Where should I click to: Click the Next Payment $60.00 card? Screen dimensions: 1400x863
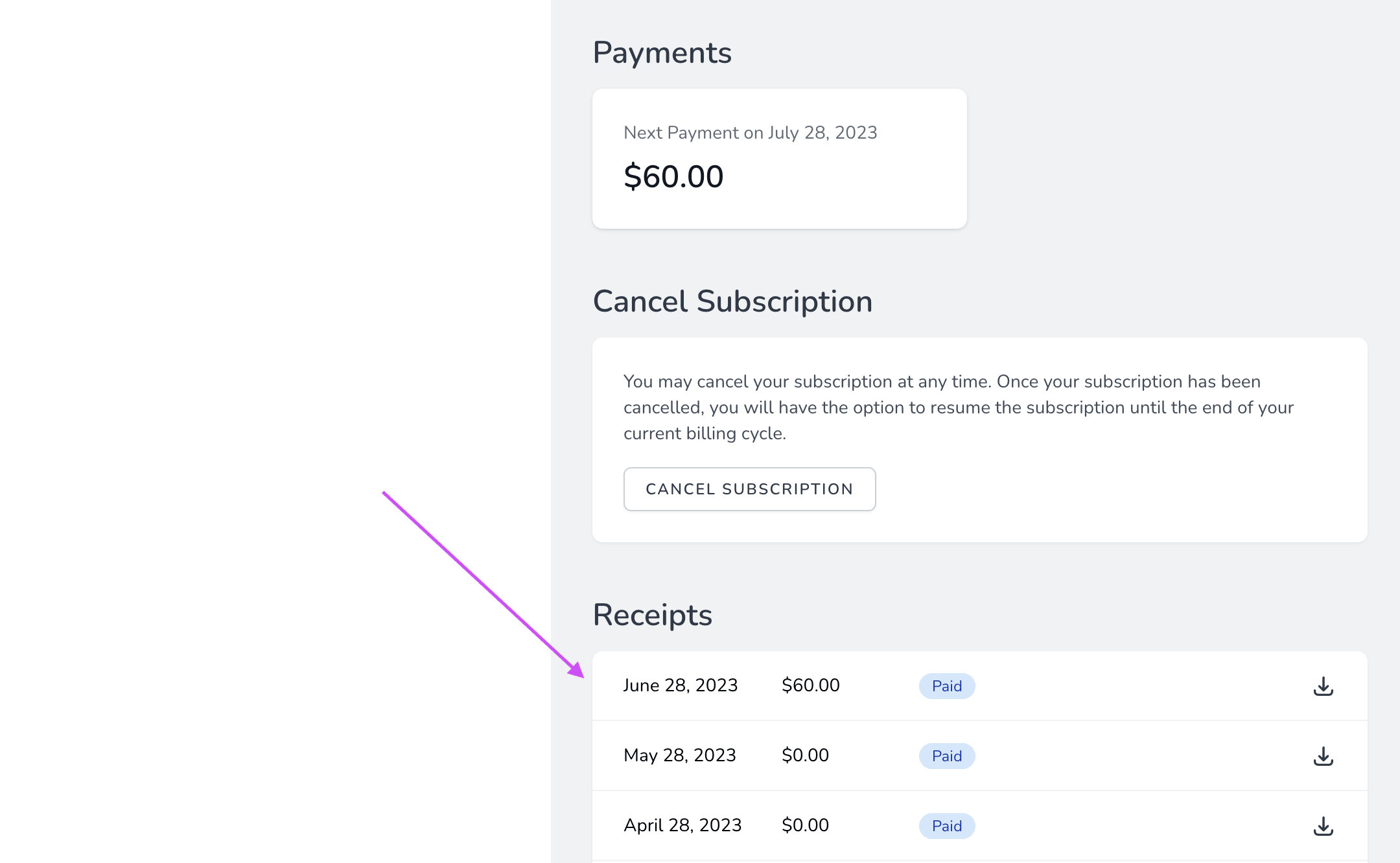coord(780,159)
